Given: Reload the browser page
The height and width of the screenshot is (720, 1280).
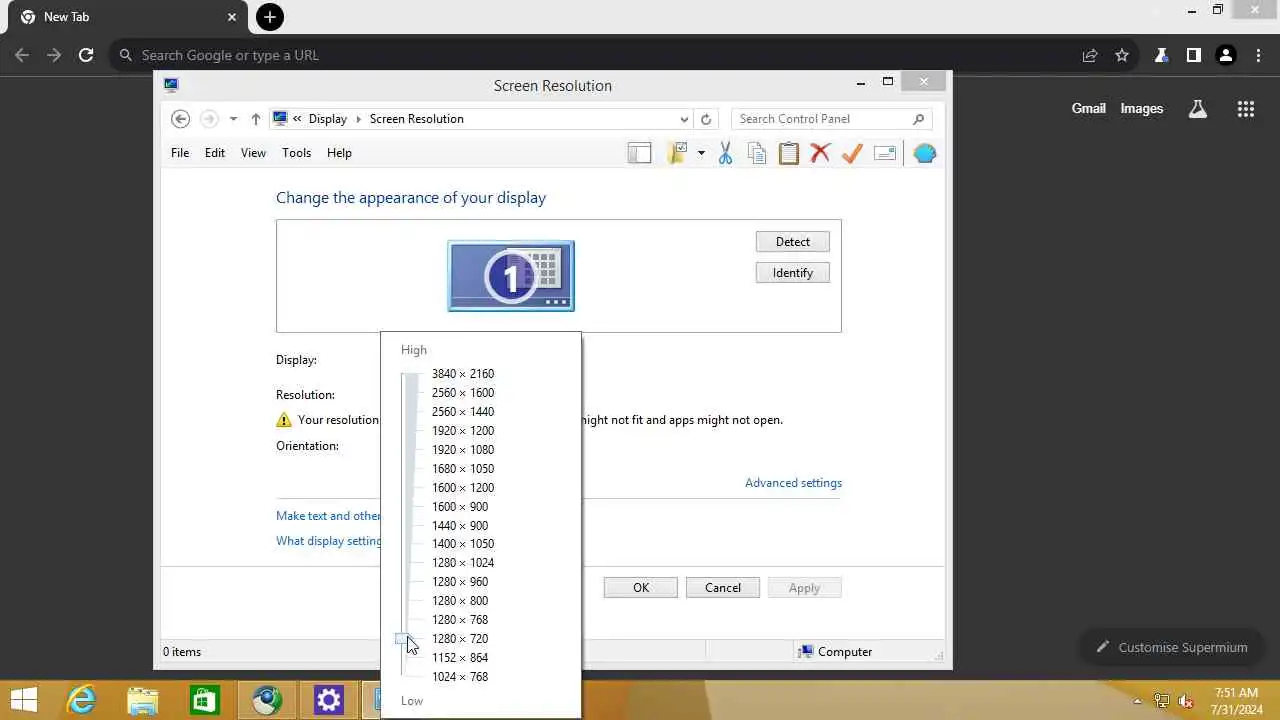Looking at the screenshot, I should tap(86, 56).
